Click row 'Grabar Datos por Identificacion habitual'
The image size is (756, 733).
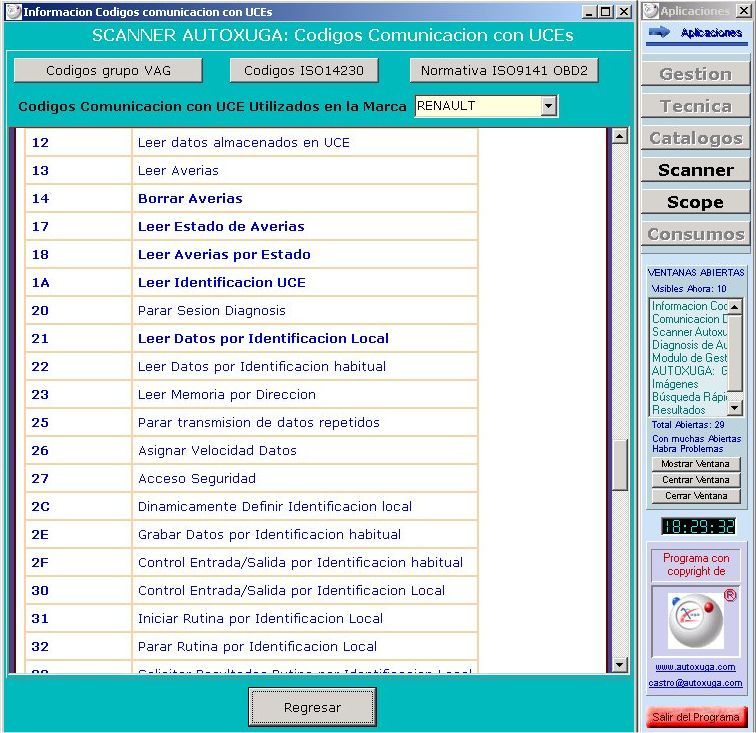point(251,534)
